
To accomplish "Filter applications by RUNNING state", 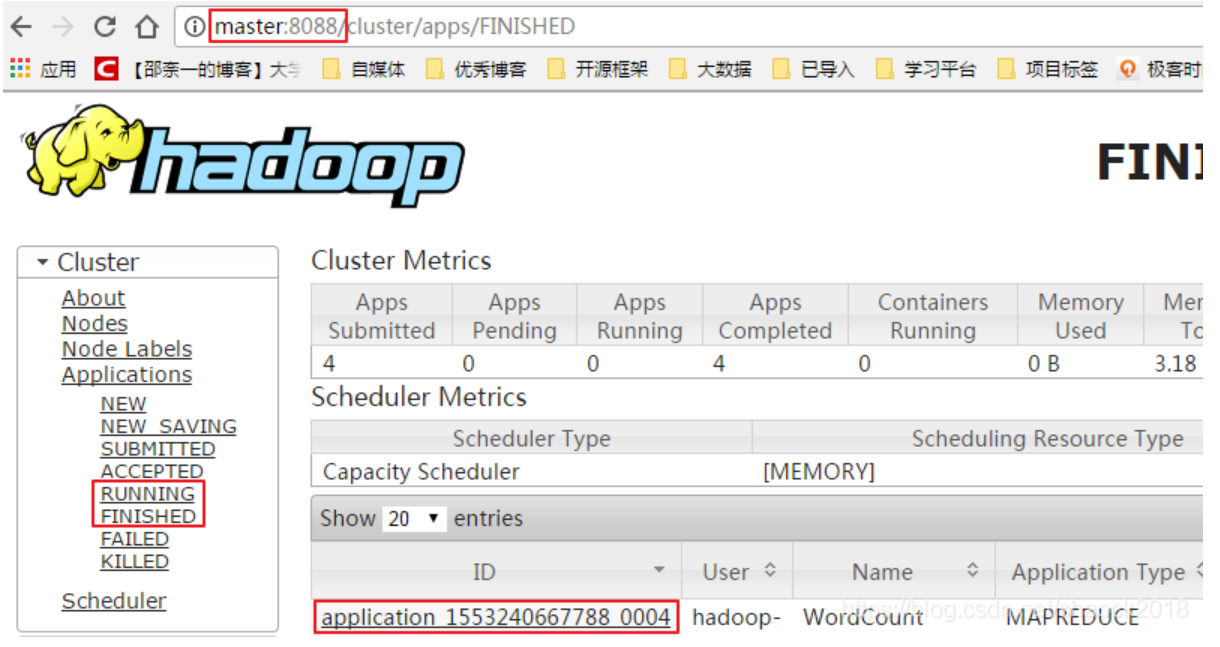I will (148, 493).
